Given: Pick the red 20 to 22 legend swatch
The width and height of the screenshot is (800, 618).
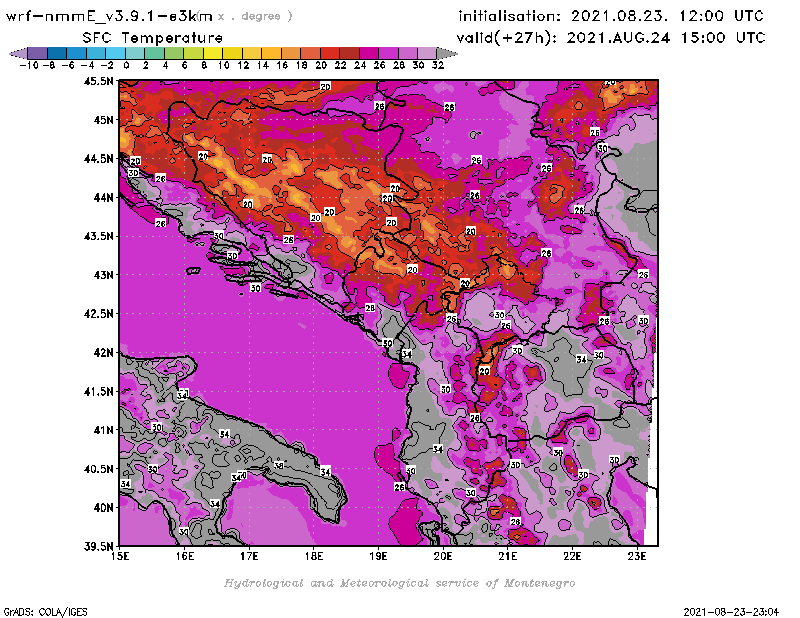Looking at the screenshot, I should (x=330, y=53).
